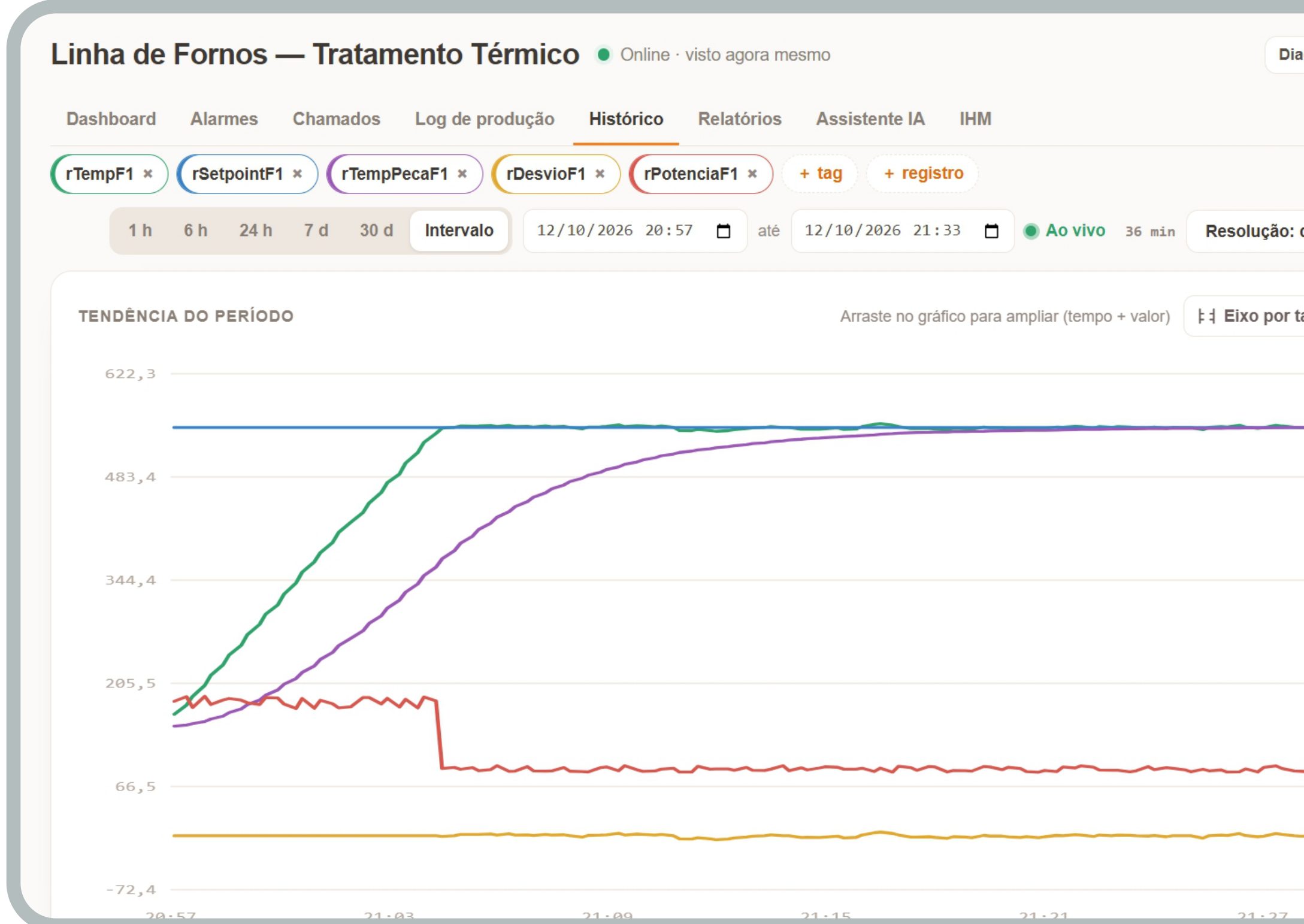Choose the 24 h time range
Screen dimensions: 1304x924
(256, 231)
